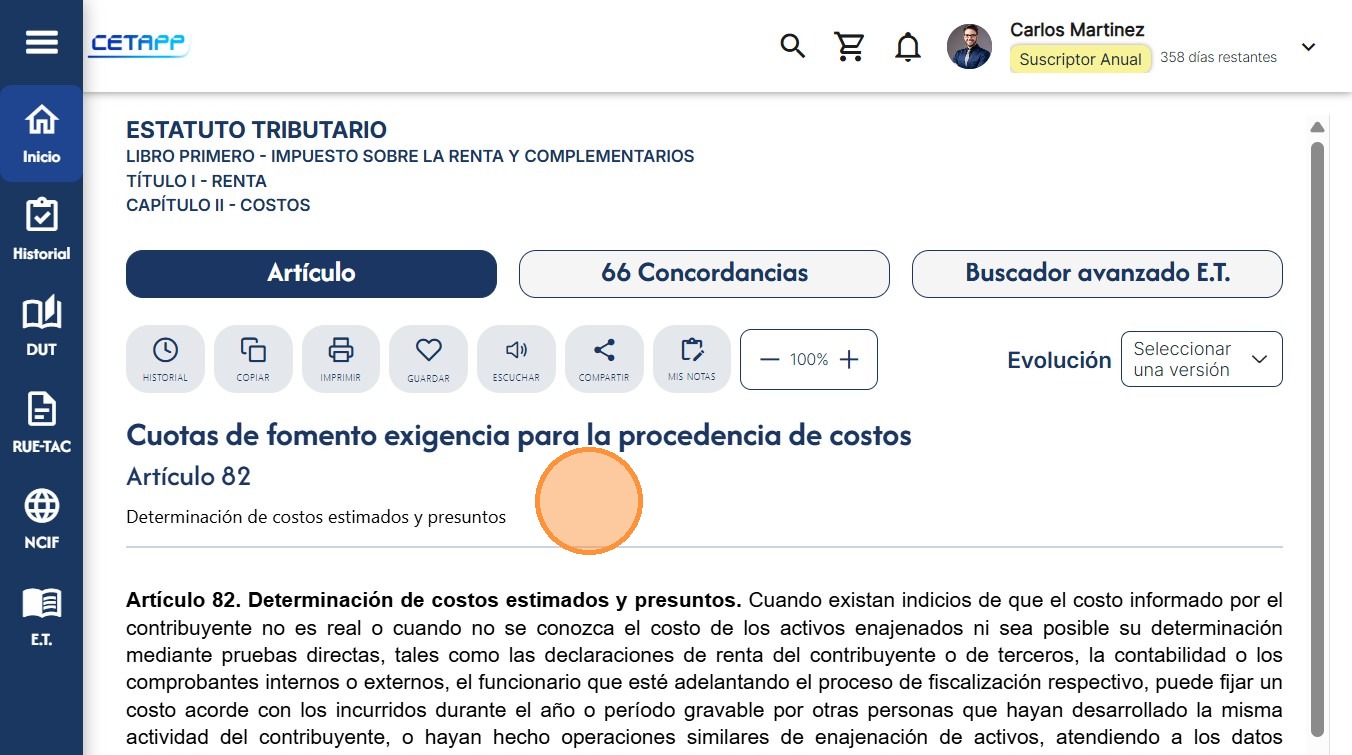Click the CETAPP logo

[138, 45]
